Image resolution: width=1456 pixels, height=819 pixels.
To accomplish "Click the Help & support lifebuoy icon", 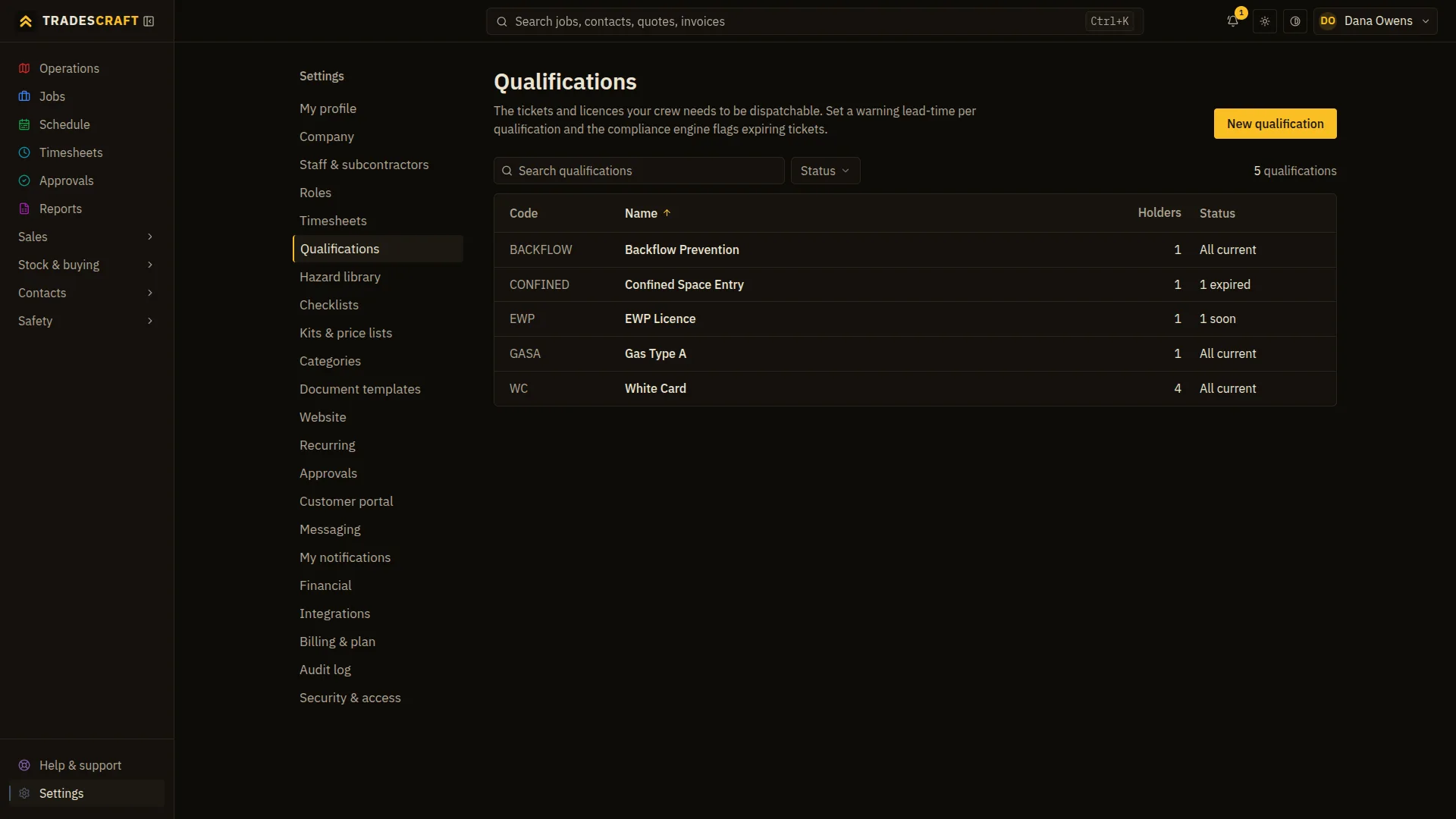I will point(24,765).
